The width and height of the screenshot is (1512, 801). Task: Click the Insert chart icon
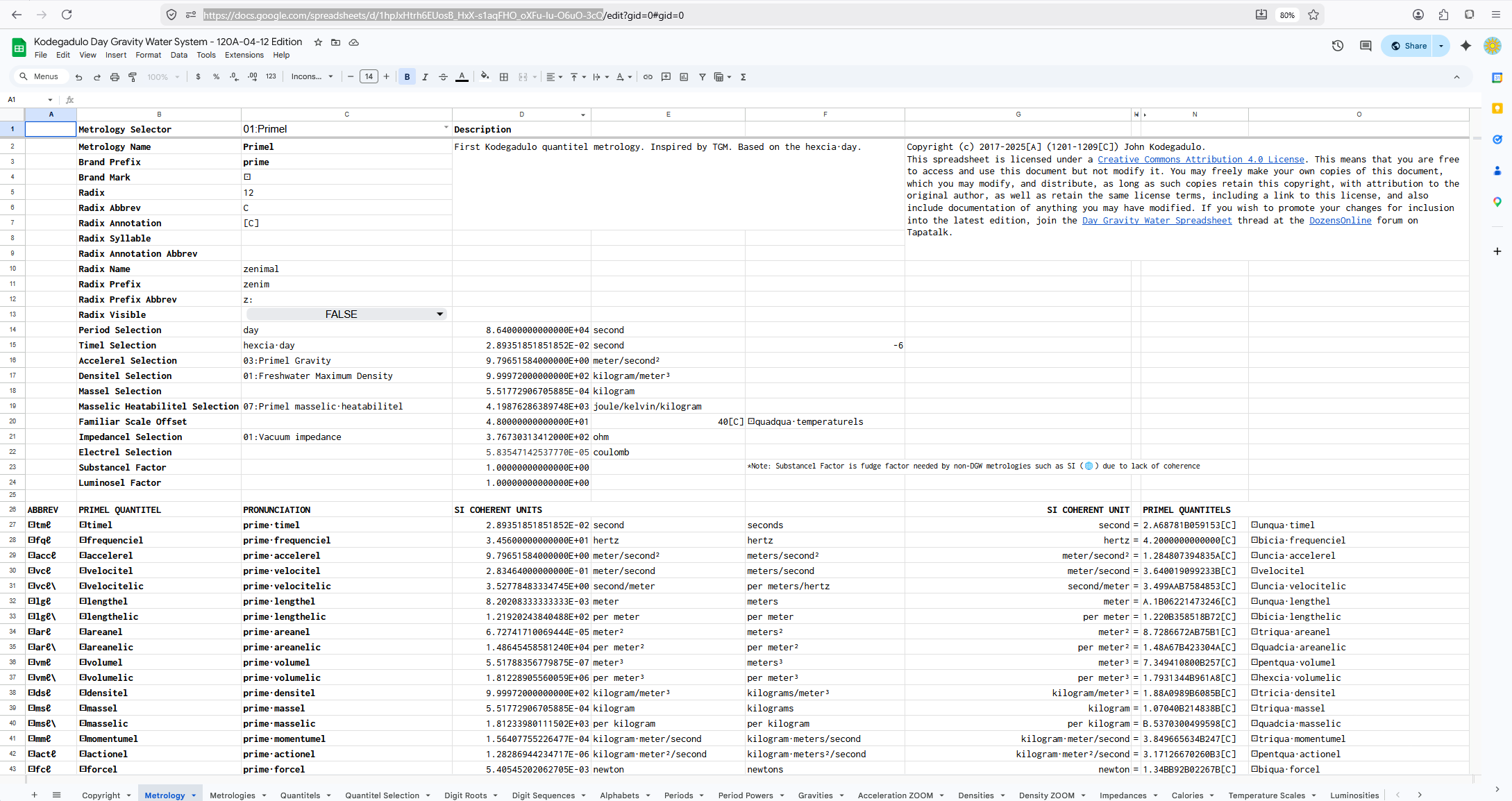click(x=684, y=77)
